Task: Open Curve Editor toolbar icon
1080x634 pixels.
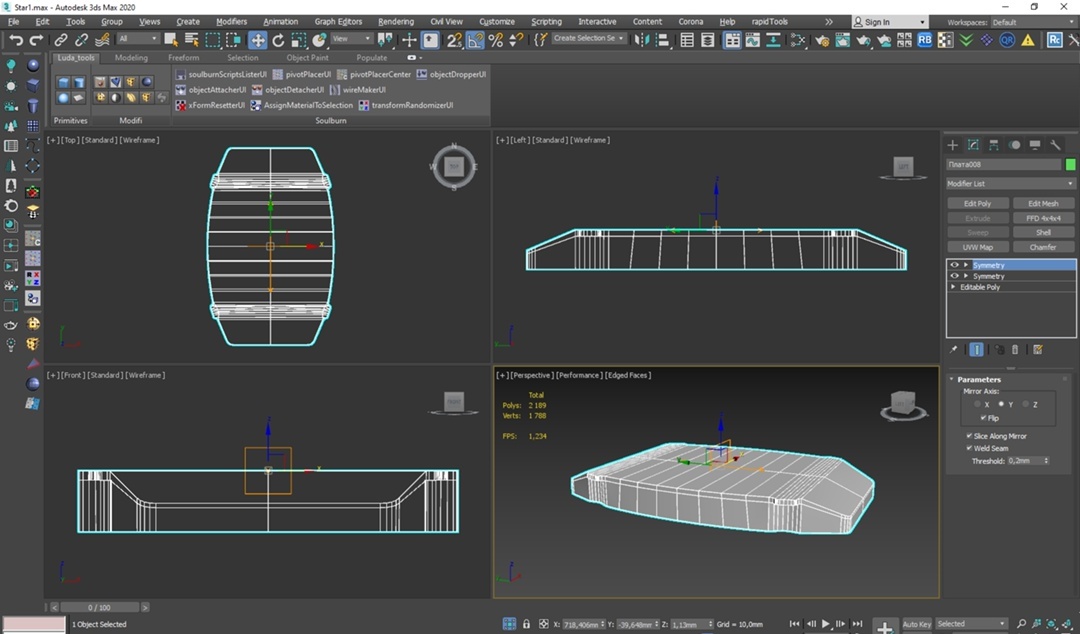Action: click(752, 40)
